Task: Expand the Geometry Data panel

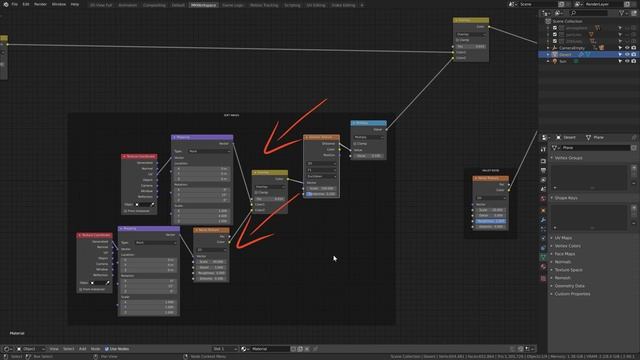Action: tap(570, 286)
